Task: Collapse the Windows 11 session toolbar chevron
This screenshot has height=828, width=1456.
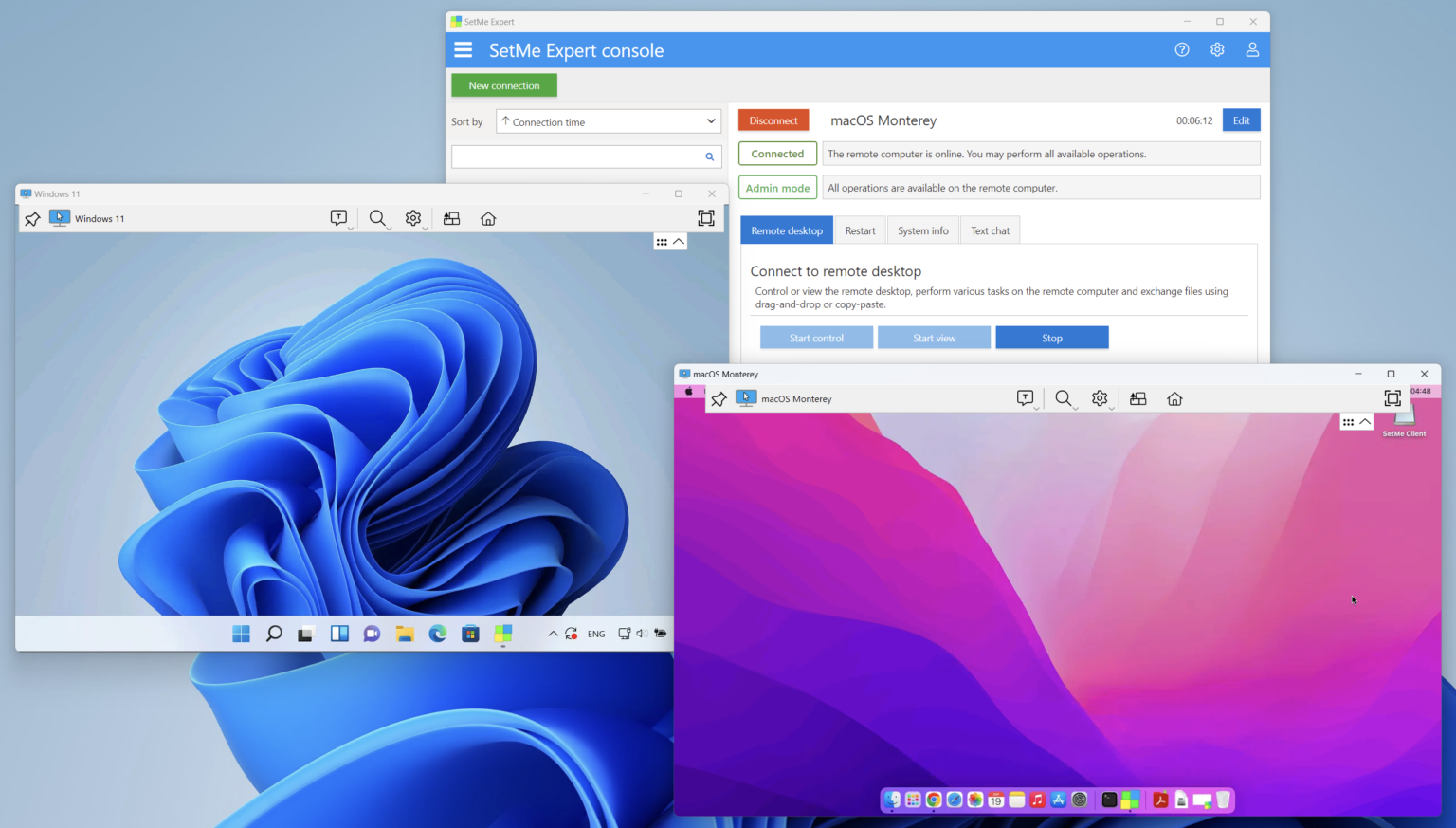Action: coord(679,242)
